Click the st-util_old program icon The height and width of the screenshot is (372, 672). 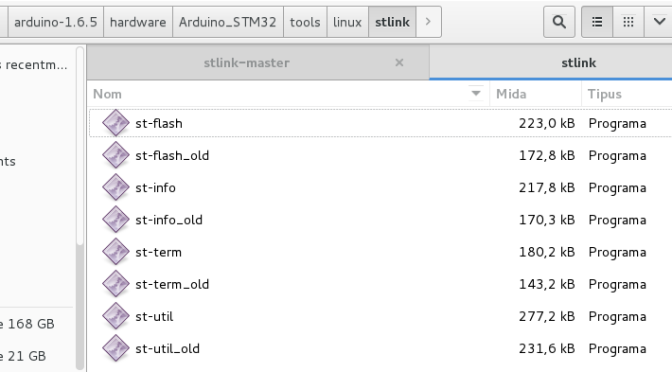pyautogui.click(x=116, y=348)
